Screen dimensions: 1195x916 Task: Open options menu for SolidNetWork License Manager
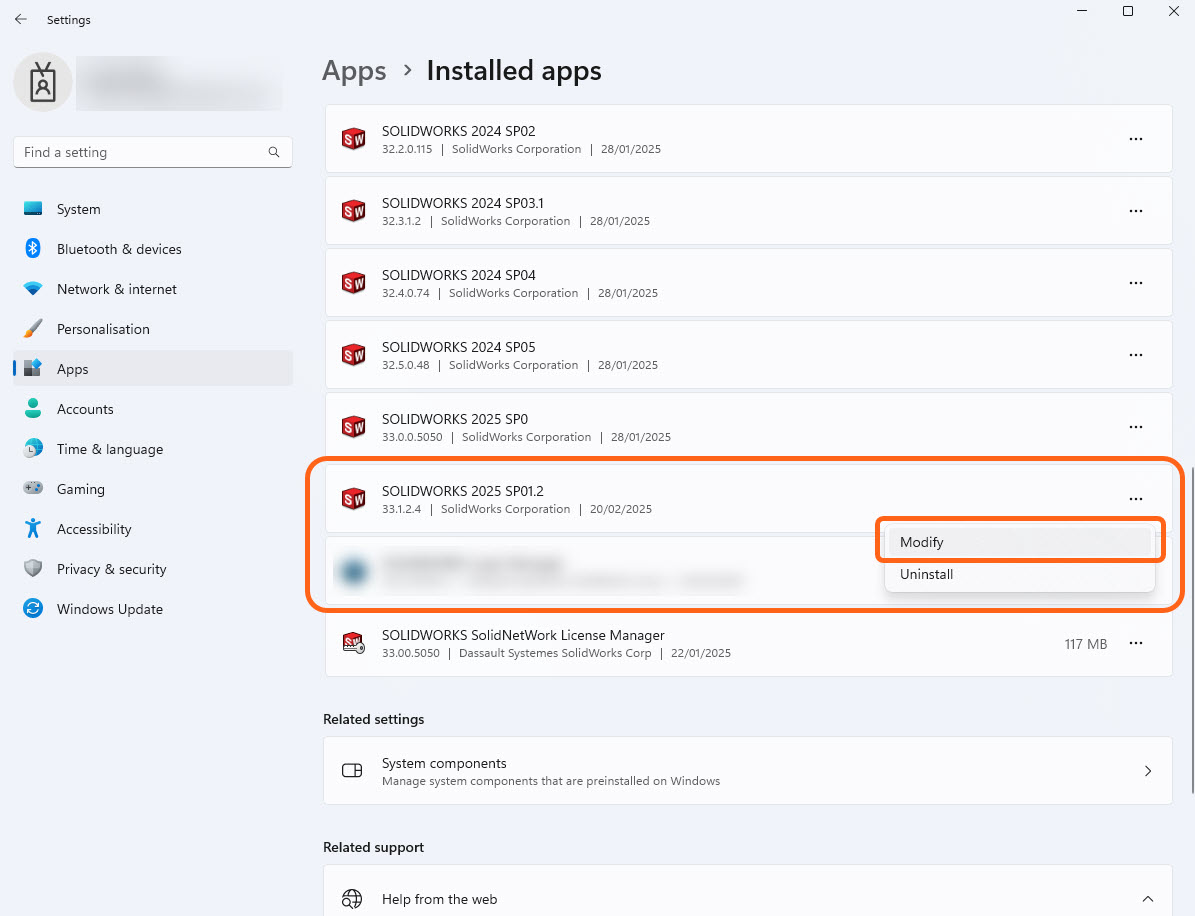click(1136, 644)
